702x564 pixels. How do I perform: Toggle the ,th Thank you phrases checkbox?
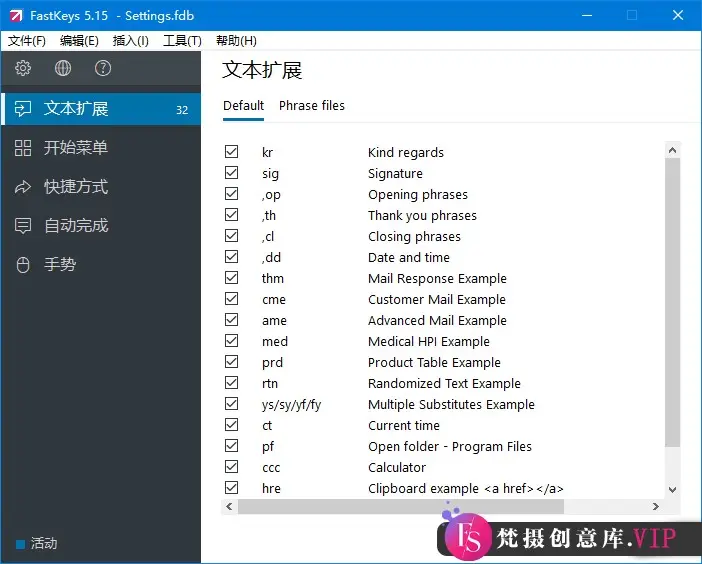231,215
